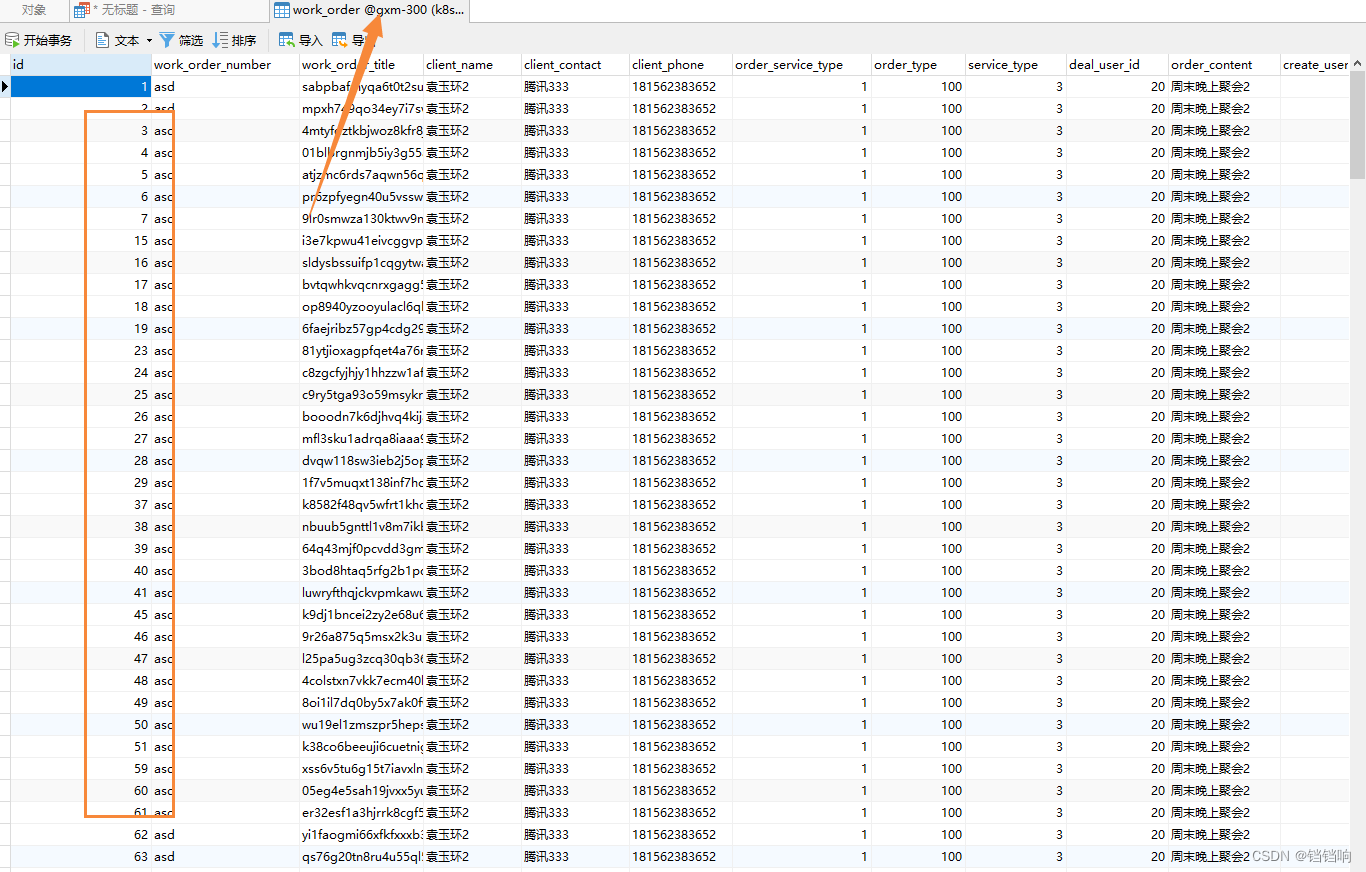Click the title cell starting with k8582f48qv
This screenshot has width=1366, height=872.
(x=361, y=504)
